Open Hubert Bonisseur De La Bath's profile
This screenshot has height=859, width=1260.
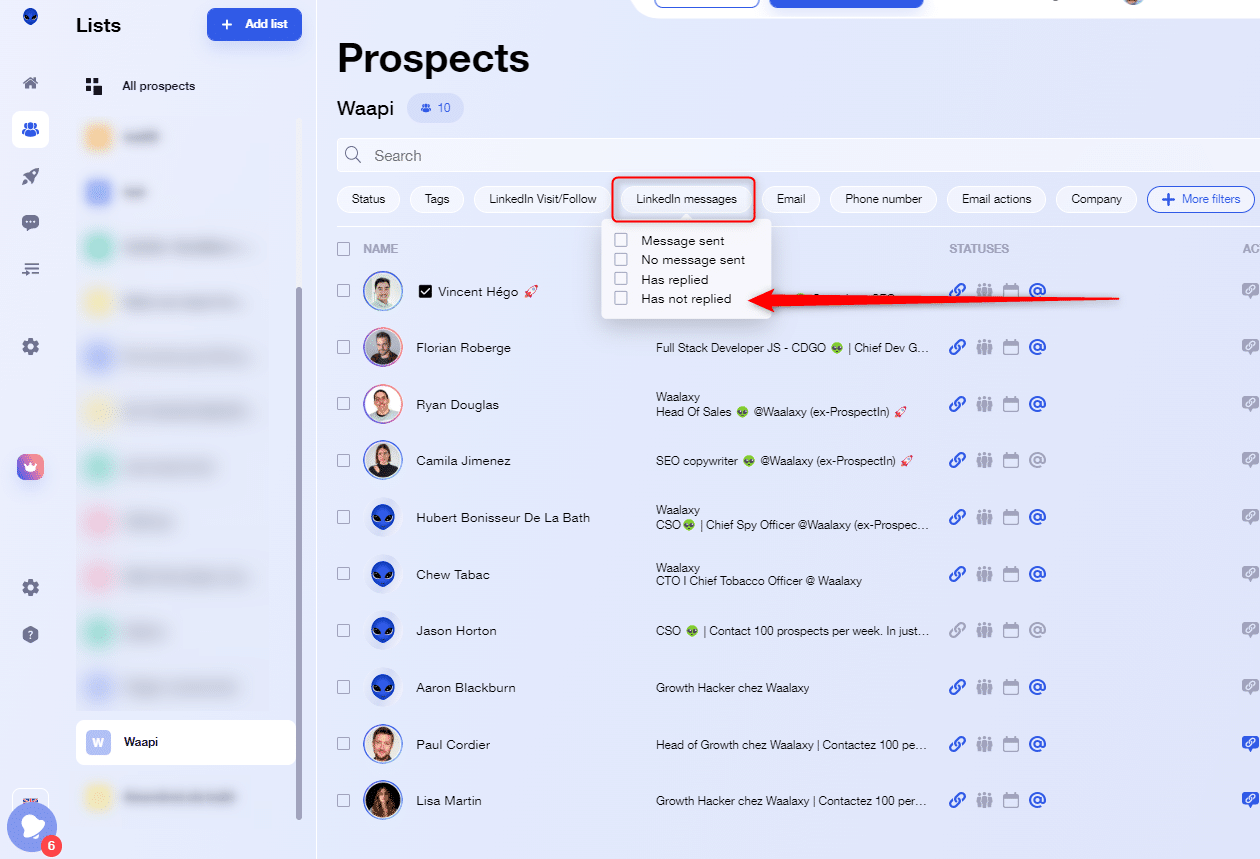[x=503, y=517]
